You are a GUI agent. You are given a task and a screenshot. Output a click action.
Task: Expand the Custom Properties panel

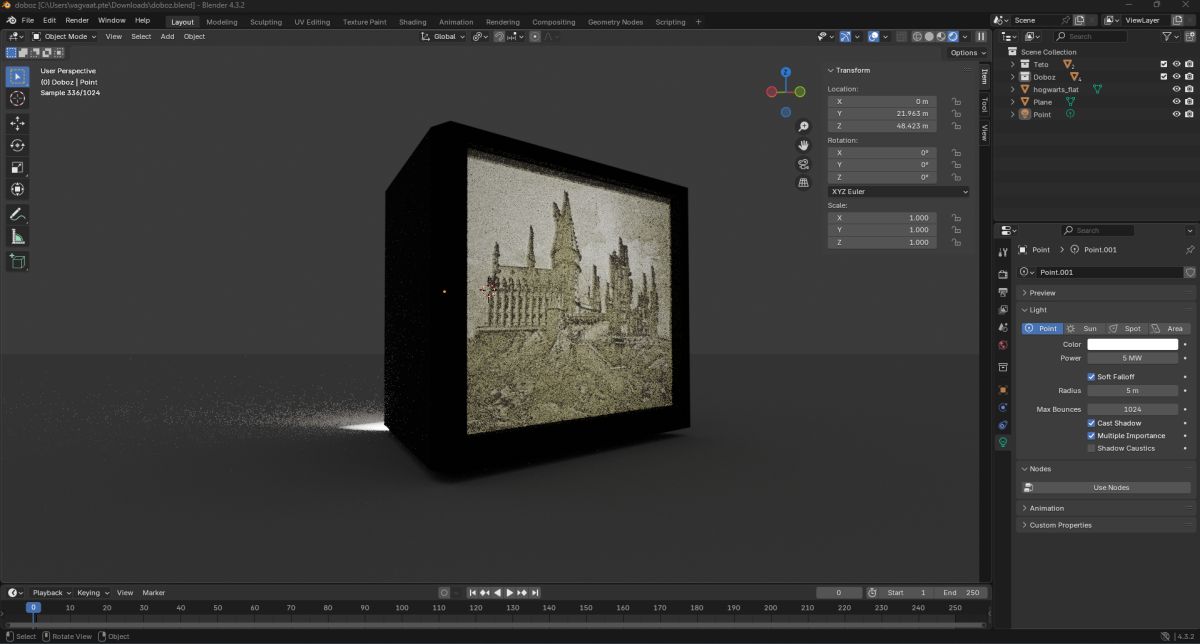point(1106,525)
